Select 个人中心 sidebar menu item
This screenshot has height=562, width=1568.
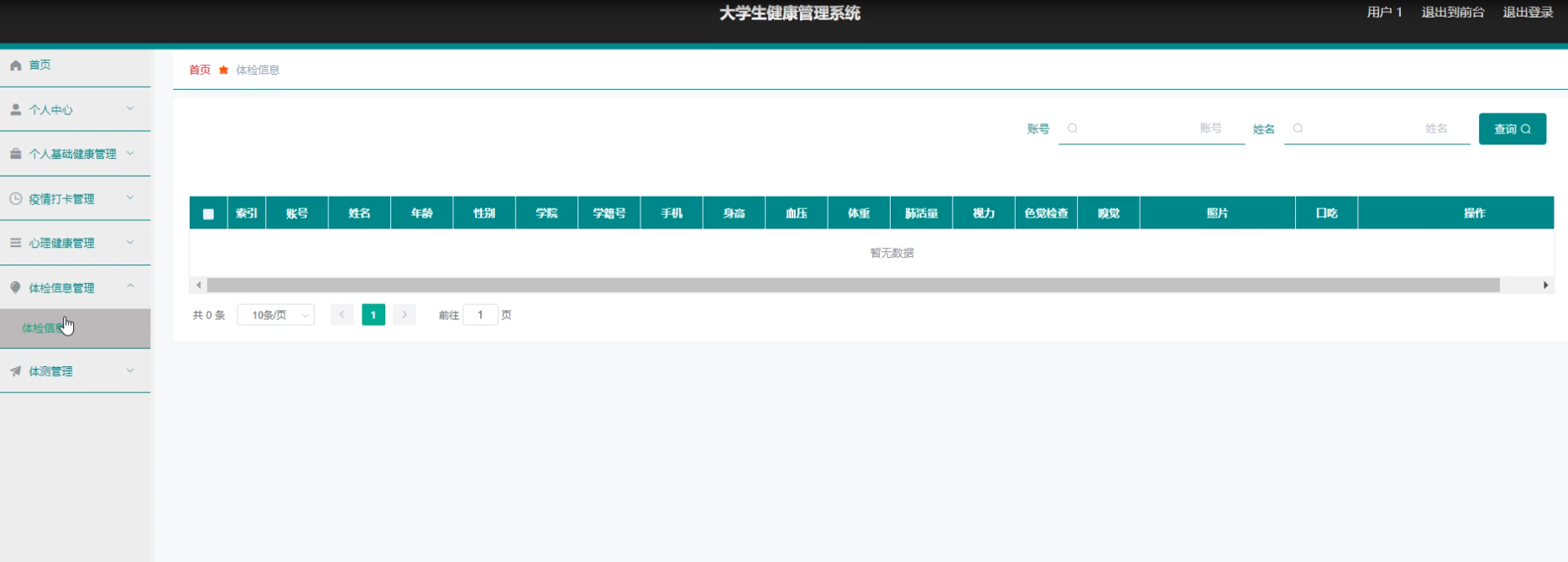tap(76, 109)
